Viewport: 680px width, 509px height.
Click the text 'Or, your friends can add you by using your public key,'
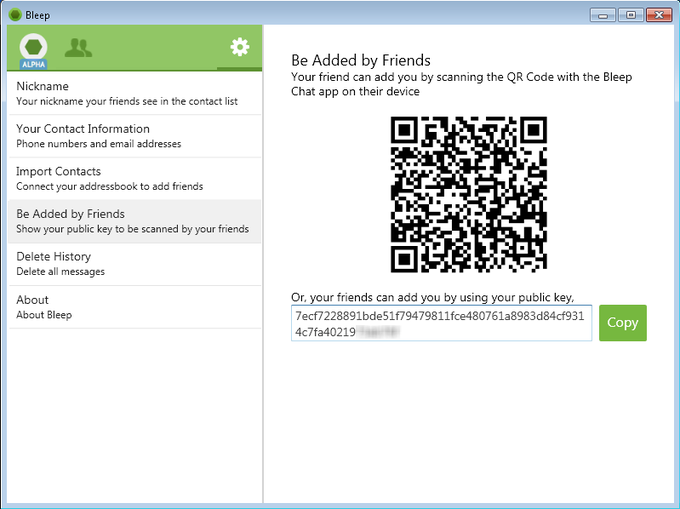432,297
